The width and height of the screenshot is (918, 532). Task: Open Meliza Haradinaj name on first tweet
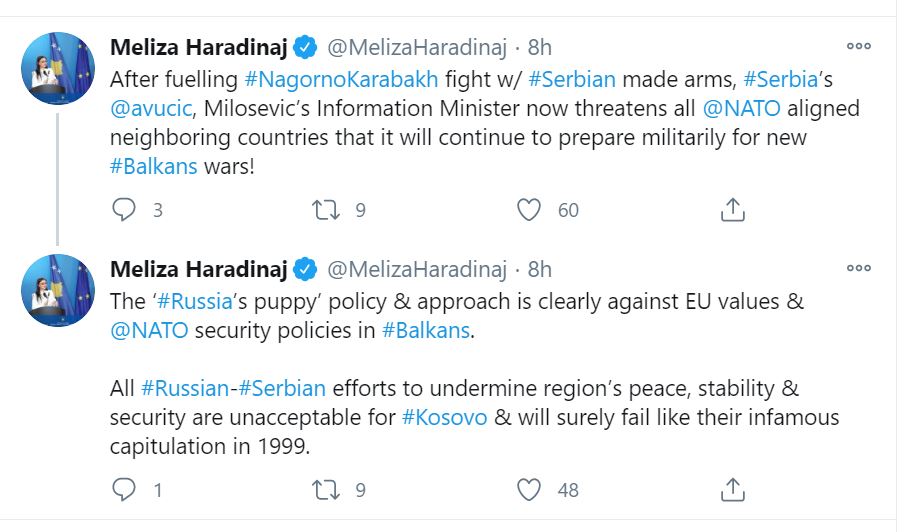click(x=198, y=47)
